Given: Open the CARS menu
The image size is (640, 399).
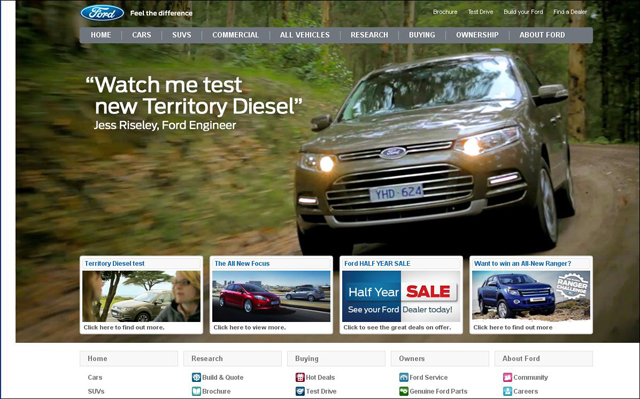Looking at the screenshot, I should (x=142, y=35).
